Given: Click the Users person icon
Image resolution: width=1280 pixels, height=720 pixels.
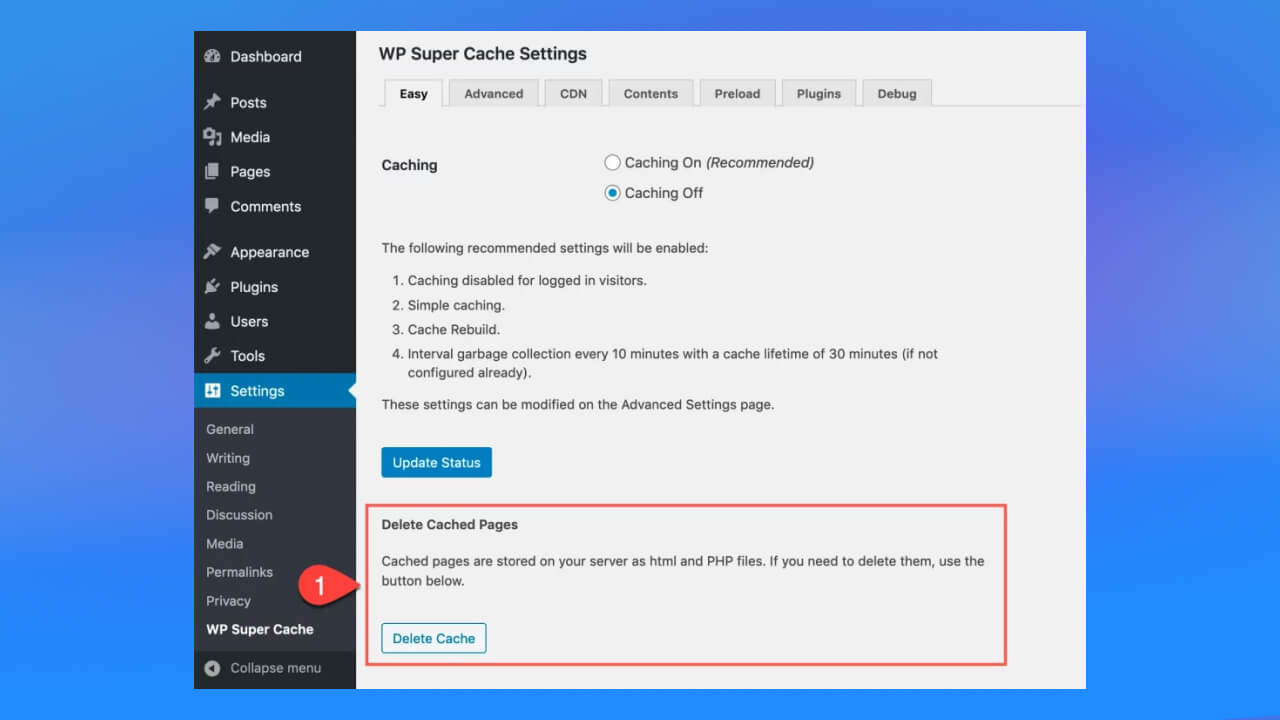Looking at the screenshot, I should (x=212, y=321).
